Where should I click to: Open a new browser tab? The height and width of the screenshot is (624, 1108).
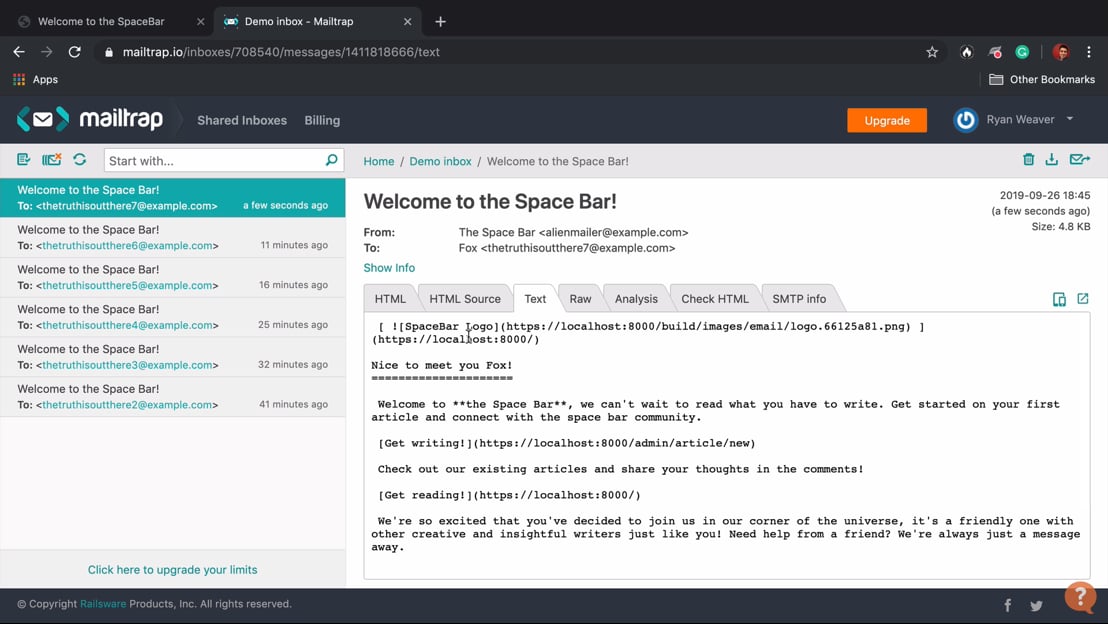click(x=440, y=21)
